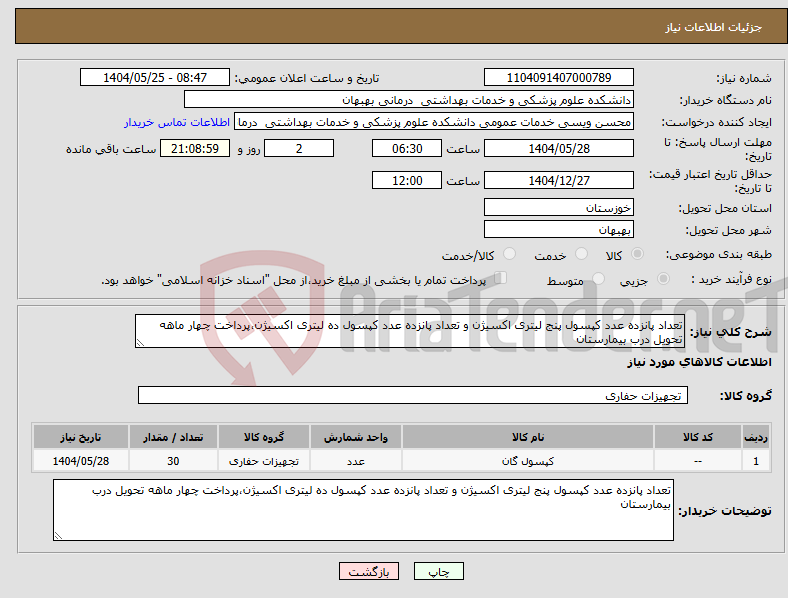Click the price validity date 1404/12/27
The height and width of the screenshot is (598, 788).
point(558,180)
